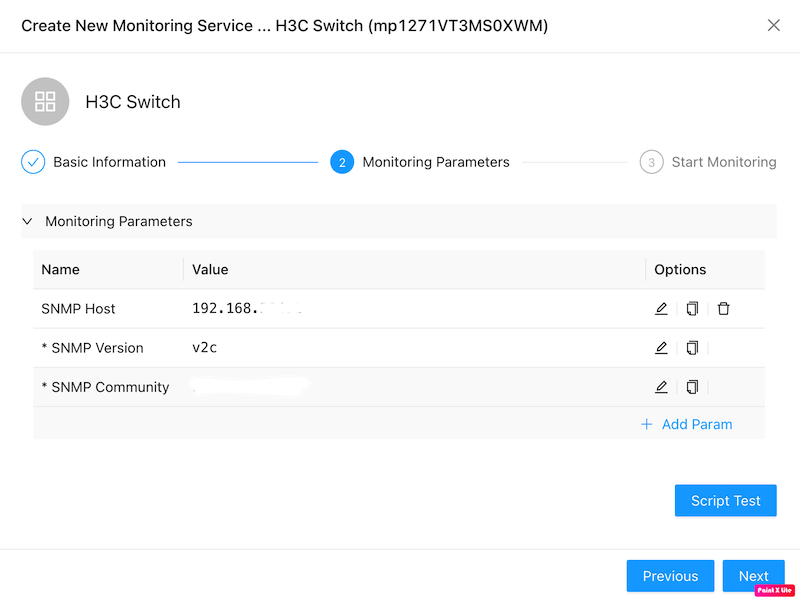Proceed with the Next button

[753, 576]
